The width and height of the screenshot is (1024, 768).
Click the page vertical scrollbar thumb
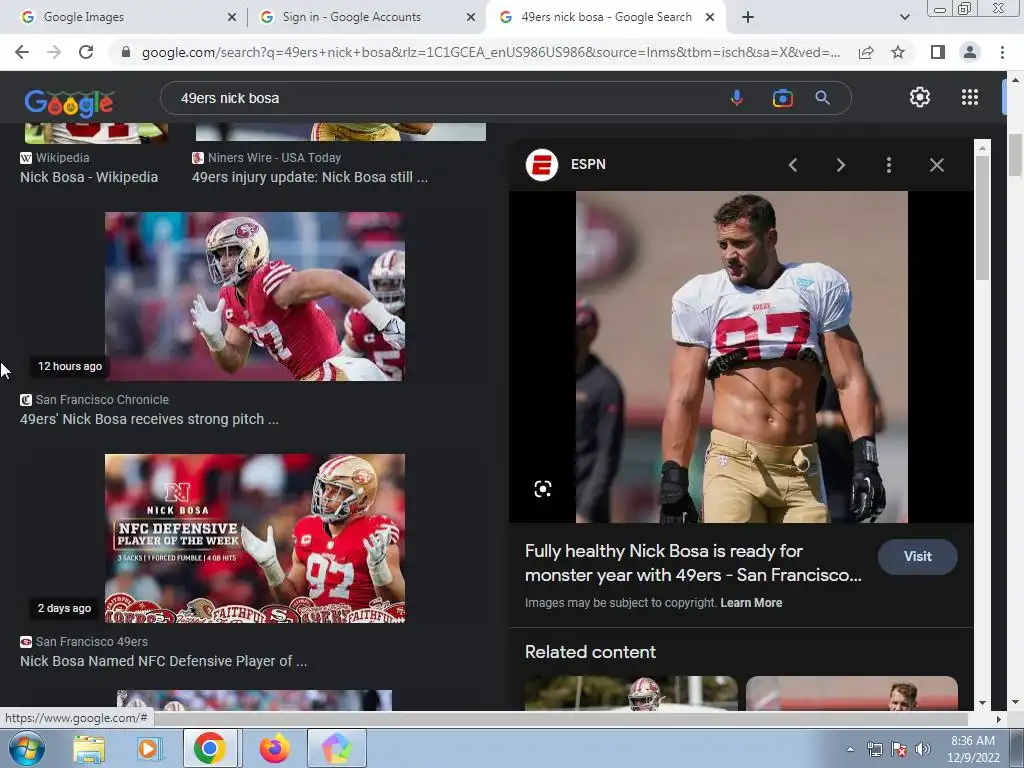click(x=1015, y=155)
